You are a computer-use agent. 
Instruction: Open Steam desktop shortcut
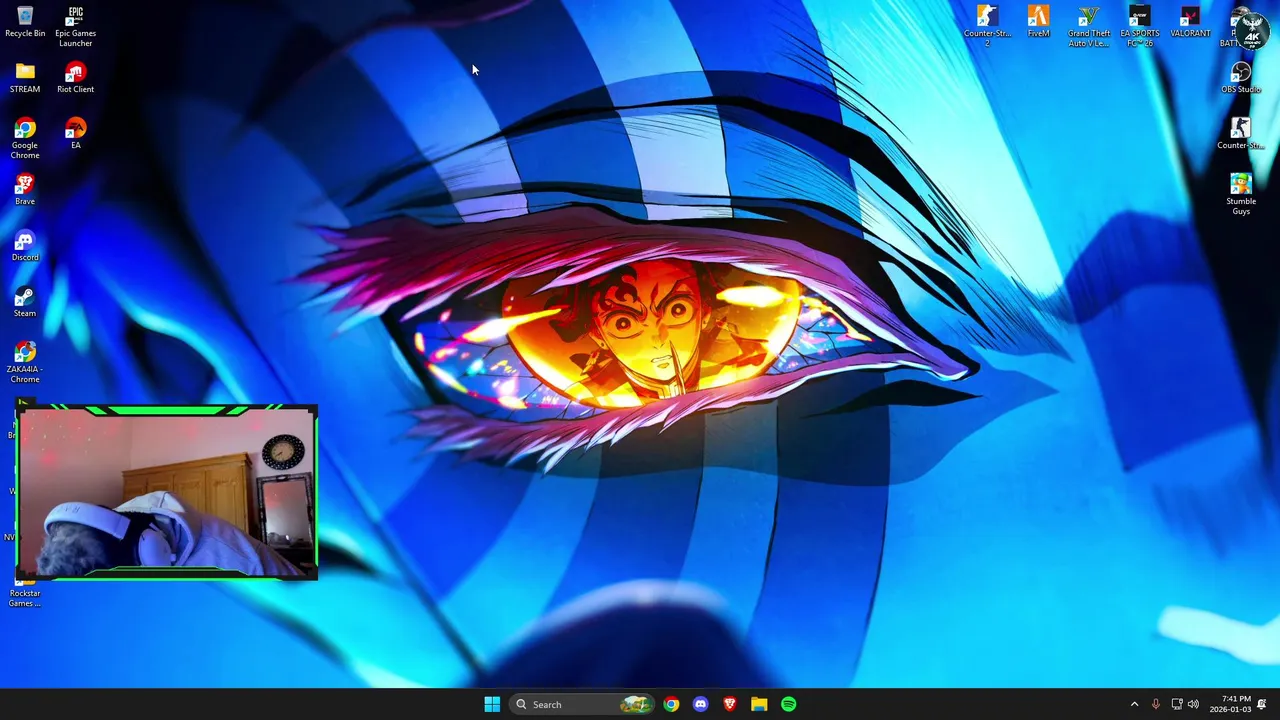click(x=25, y=301)
